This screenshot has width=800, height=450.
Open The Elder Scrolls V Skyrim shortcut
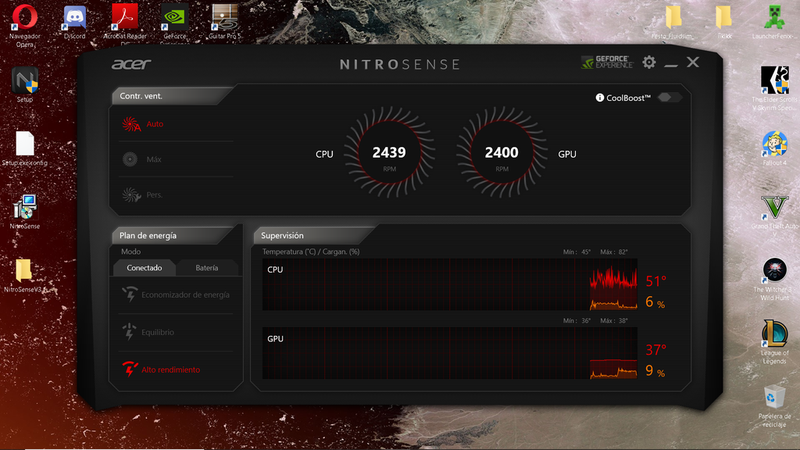click(x=774, y=88)
